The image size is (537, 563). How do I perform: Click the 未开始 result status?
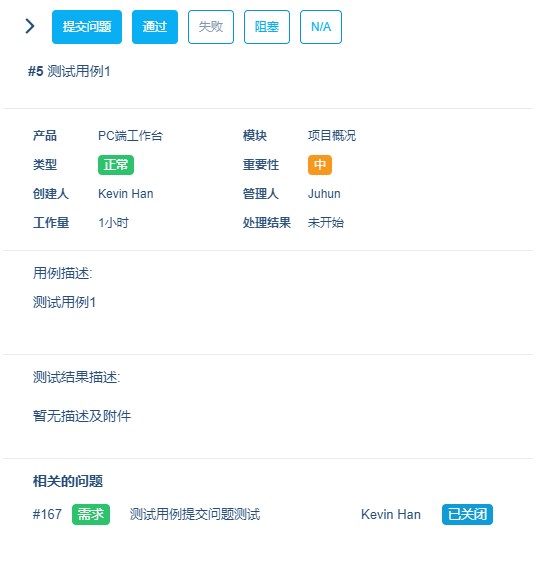326,223
